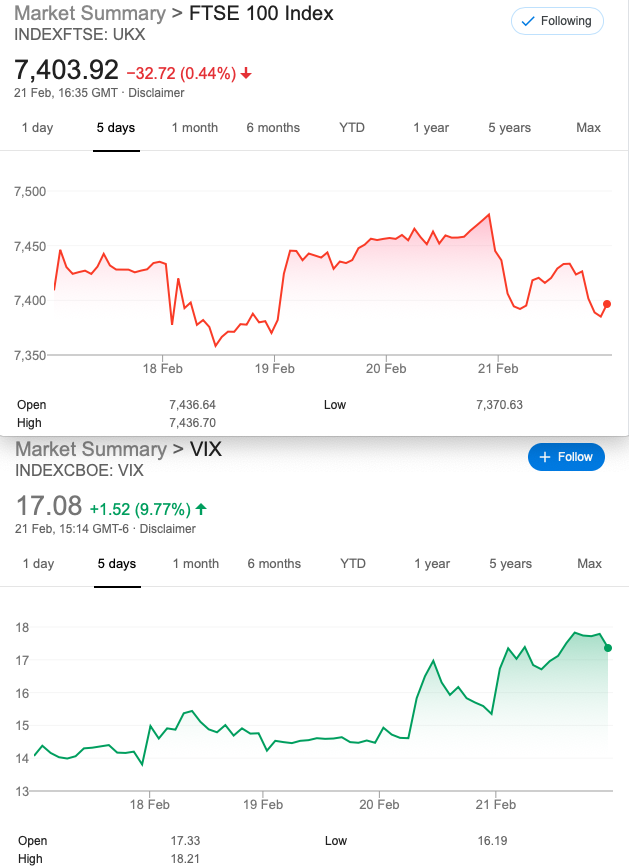Click the red endpoint dot on FTSE chart

(607, 304)
